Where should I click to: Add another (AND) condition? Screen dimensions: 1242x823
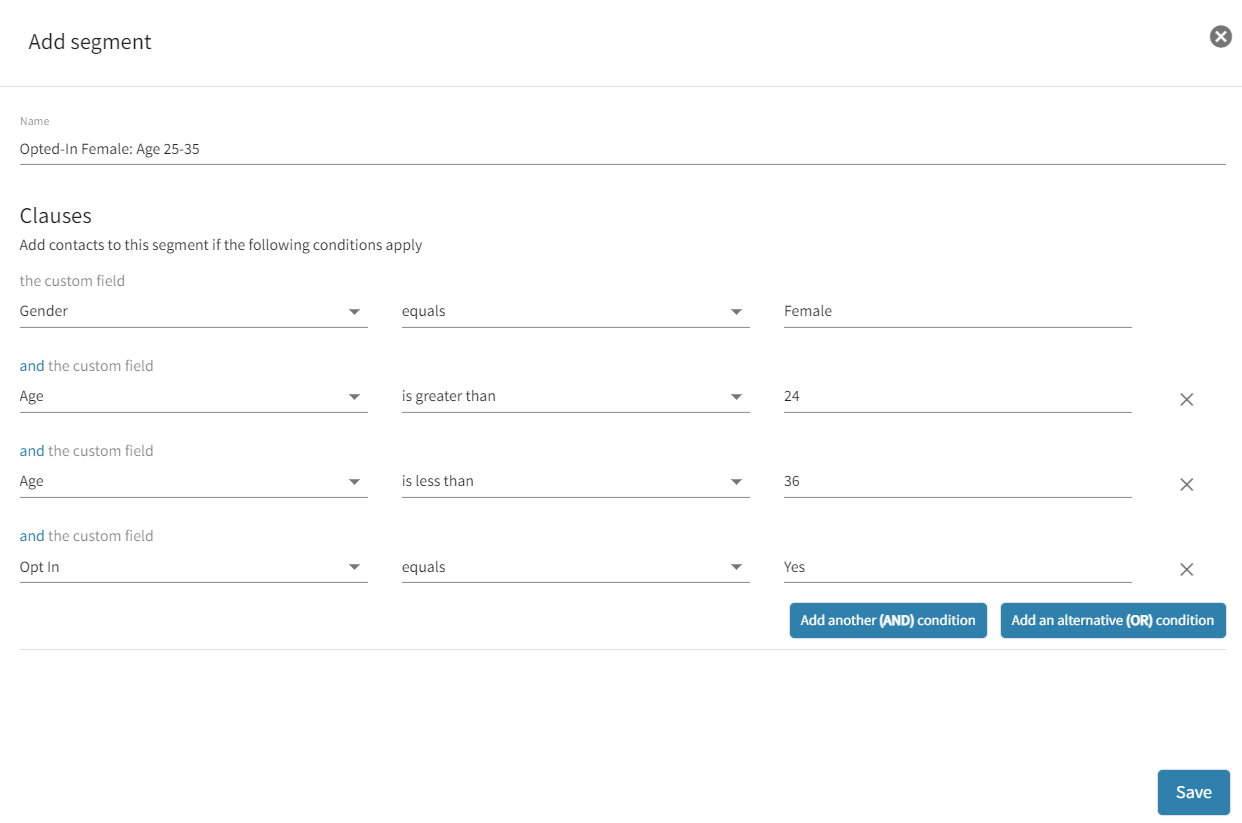point(888,621)
